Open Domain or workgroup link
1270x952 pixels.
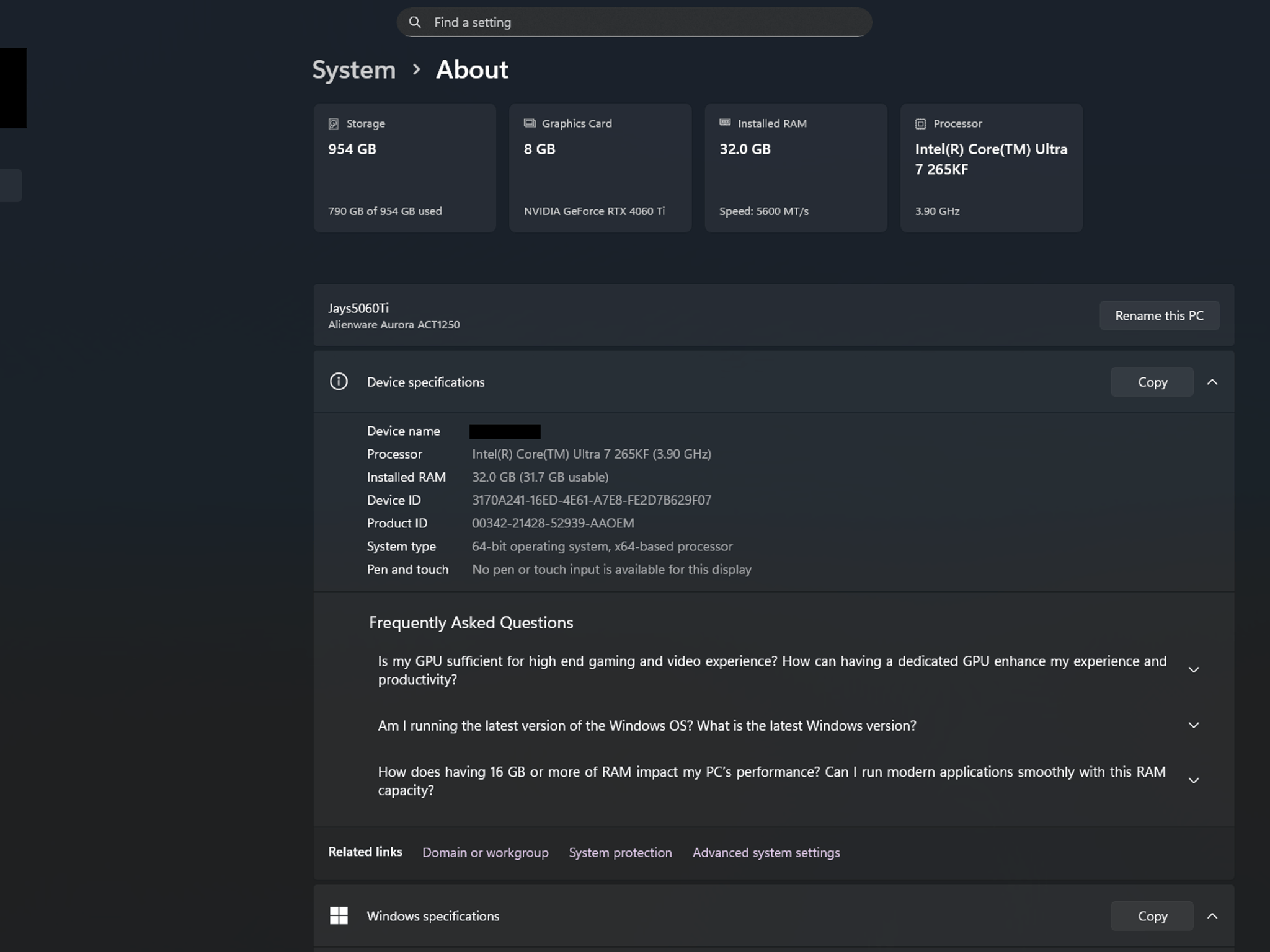click(x=486, y=852)
